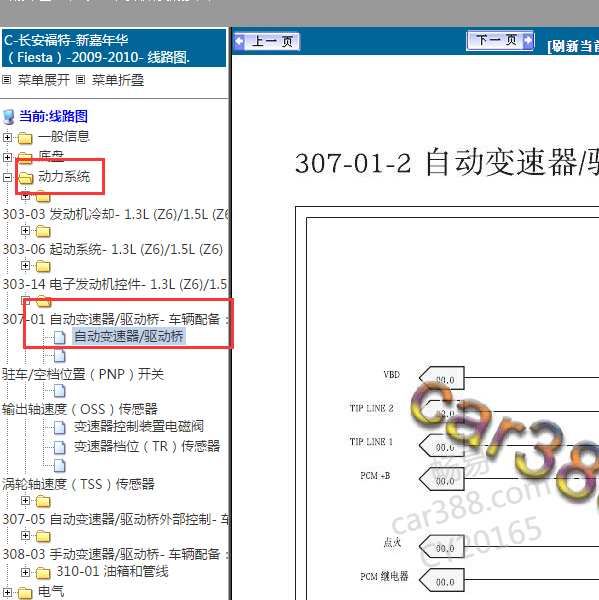This screenshot has height=600, width=599.
Task: Open 307-05 自动变速器/驱动桥外部控制 entry
Action: pos(116,519)
